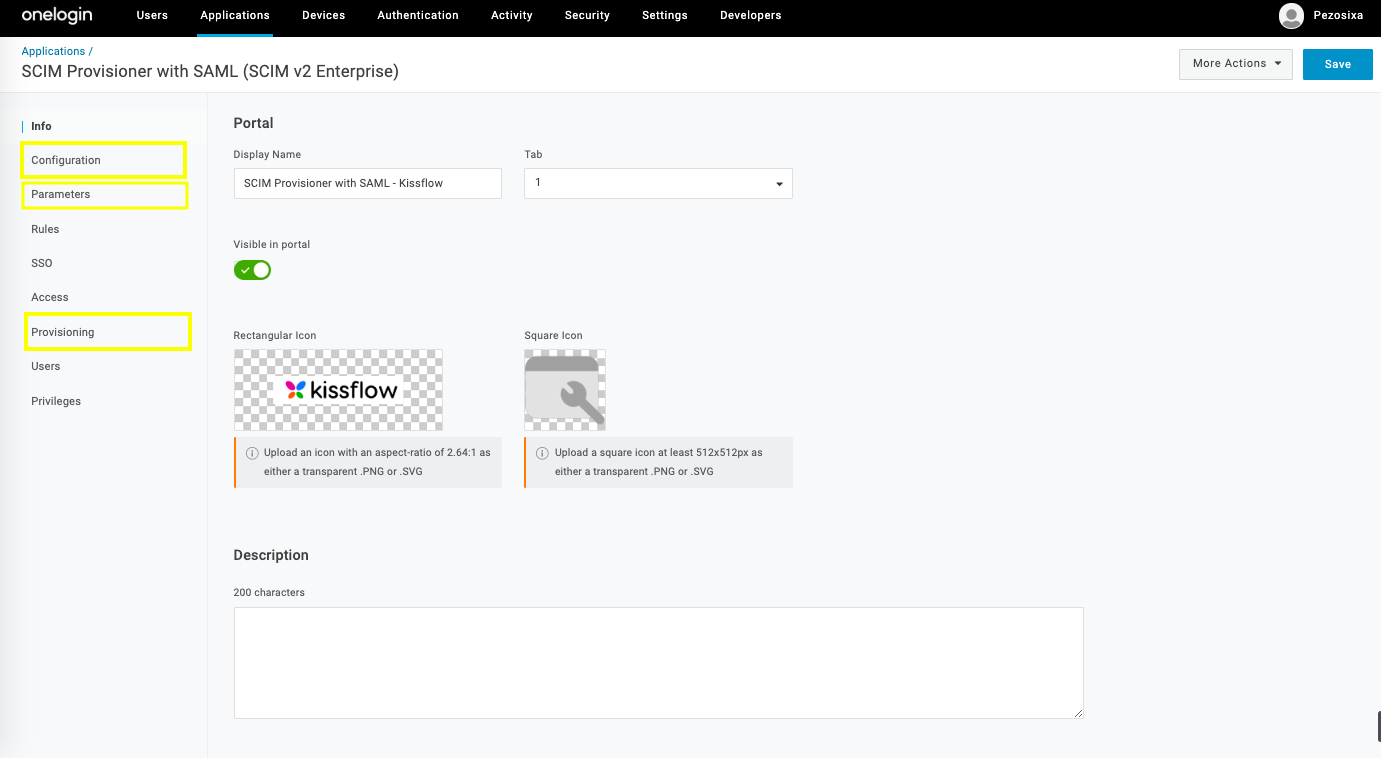Viewport: 1381px width, 758px height.
Task: Select the Info sidebar tab
Action: [41, 126]
